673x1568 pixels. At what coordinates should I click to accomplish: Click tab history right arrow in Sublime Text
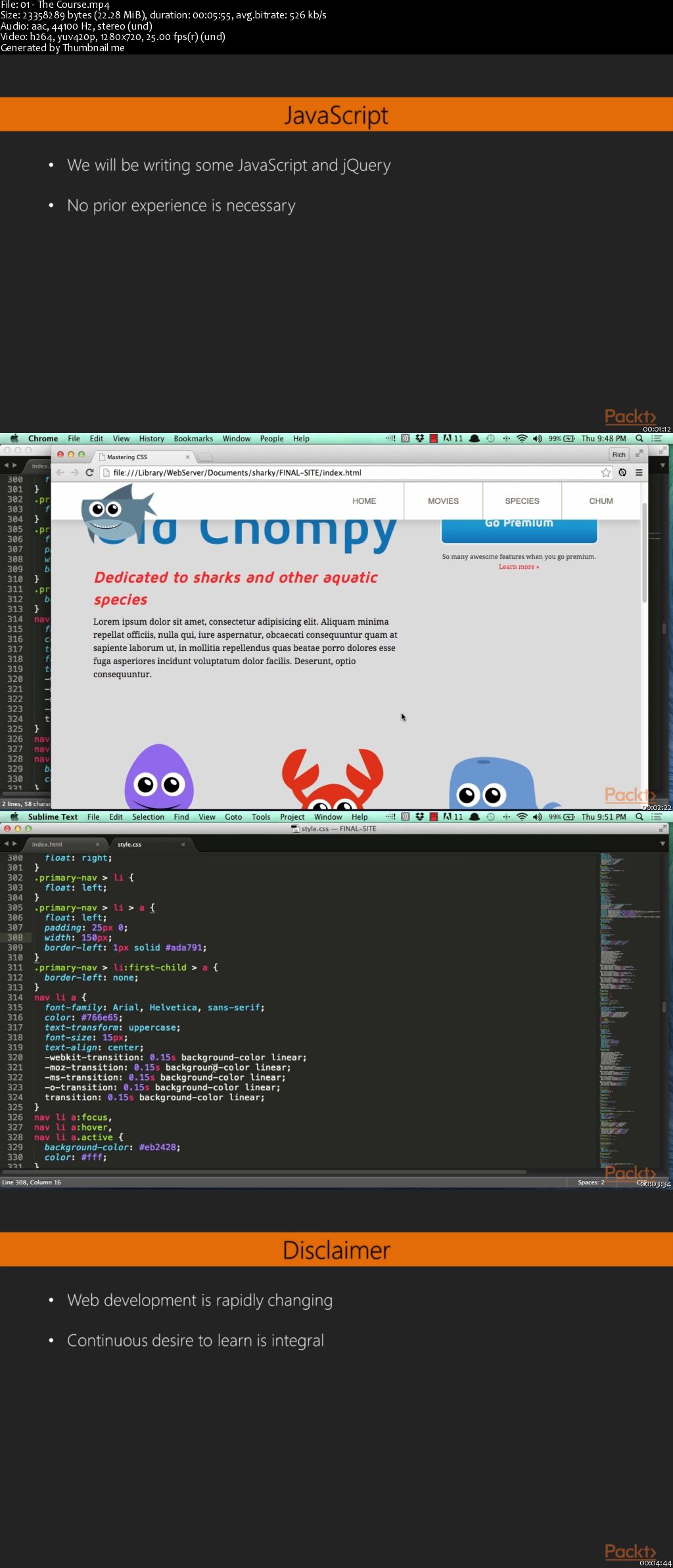point(14,843)
